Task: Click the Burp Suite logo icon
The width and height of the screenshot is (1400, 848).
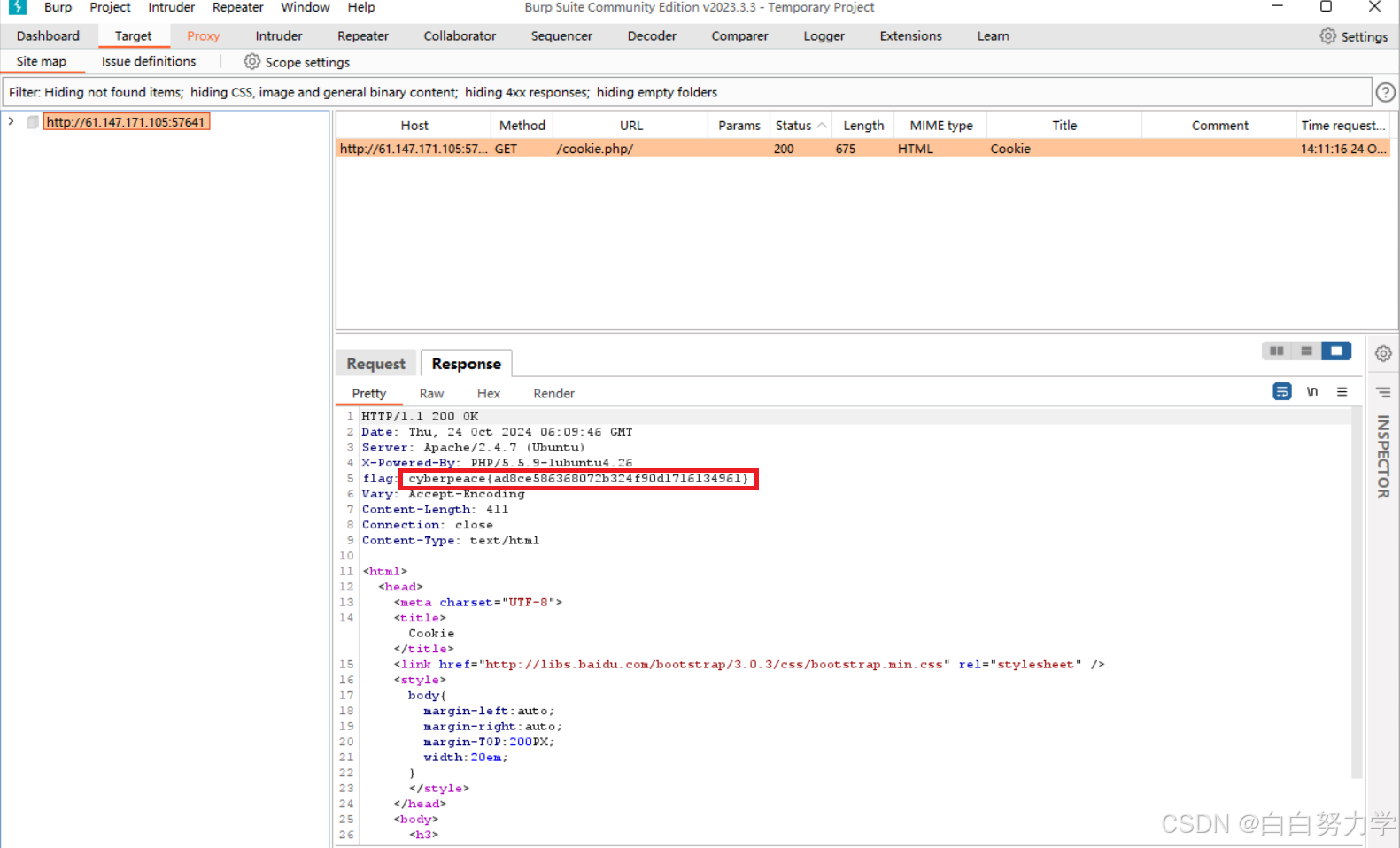Action: (x=18, y=7)
